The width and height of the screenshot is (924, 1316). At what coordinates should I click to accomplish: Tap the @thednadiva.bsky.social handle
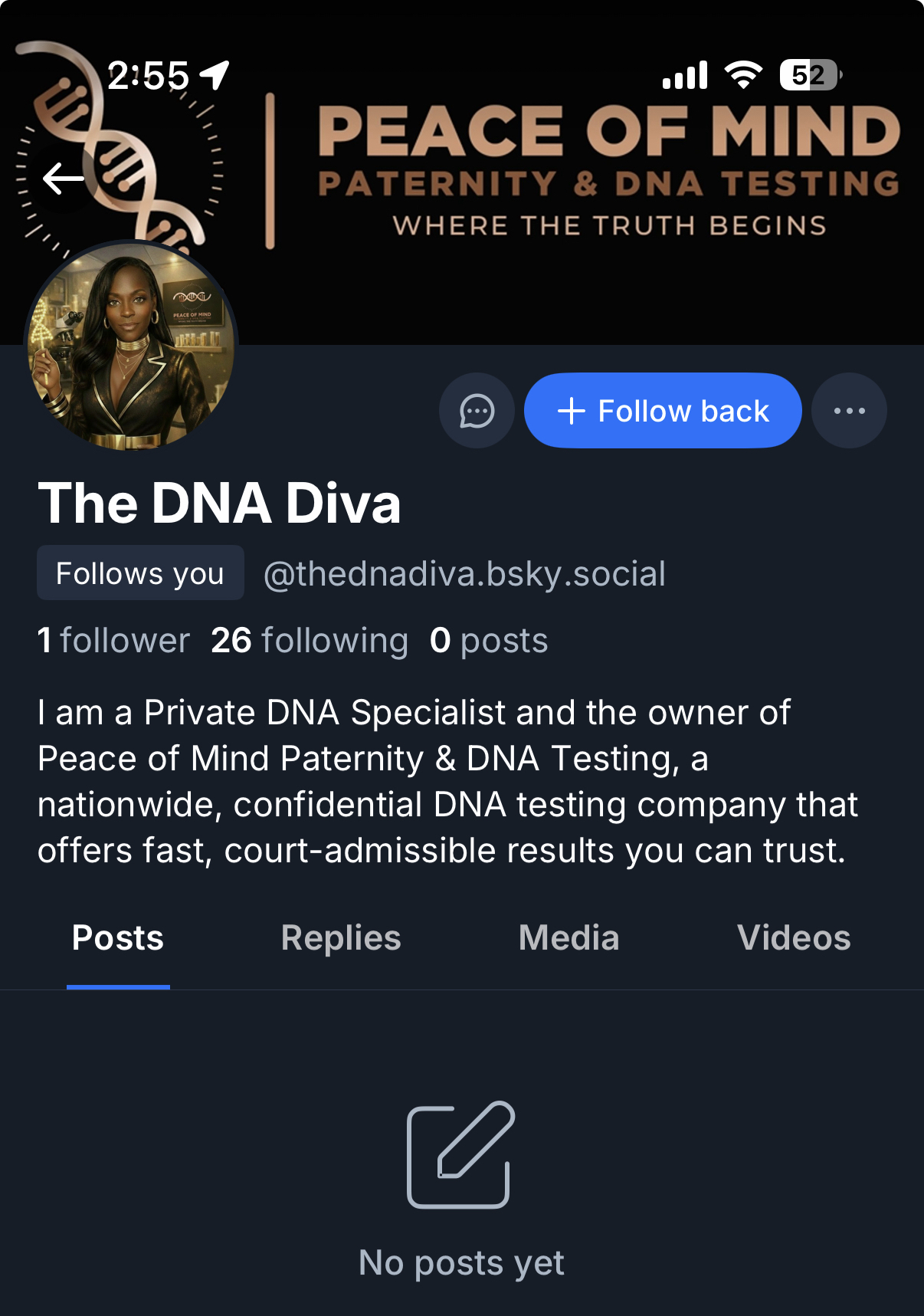coord(464,574)
